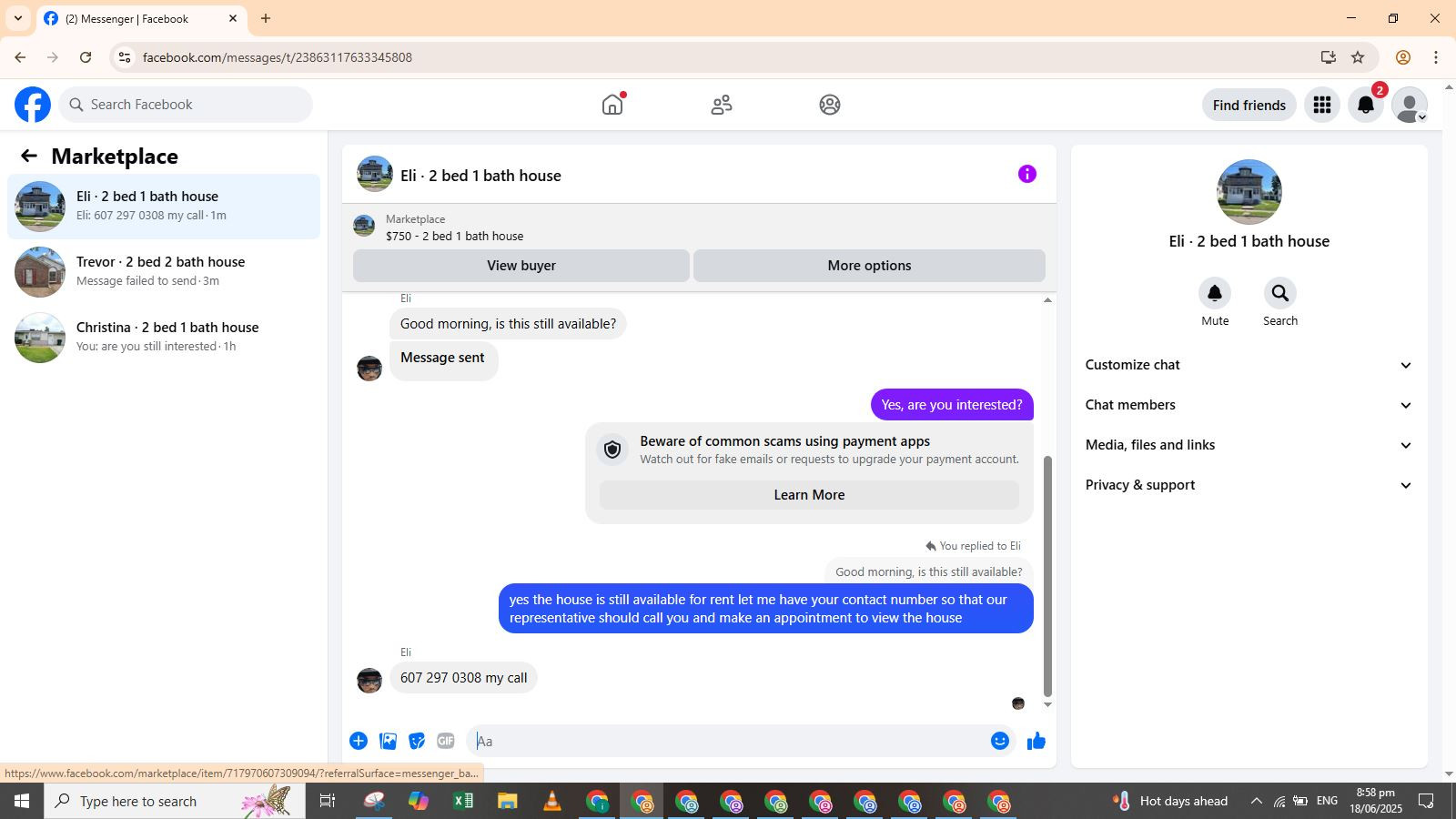Open a new browser tab
Screen dimensions: 1456x819
(266, 18)
